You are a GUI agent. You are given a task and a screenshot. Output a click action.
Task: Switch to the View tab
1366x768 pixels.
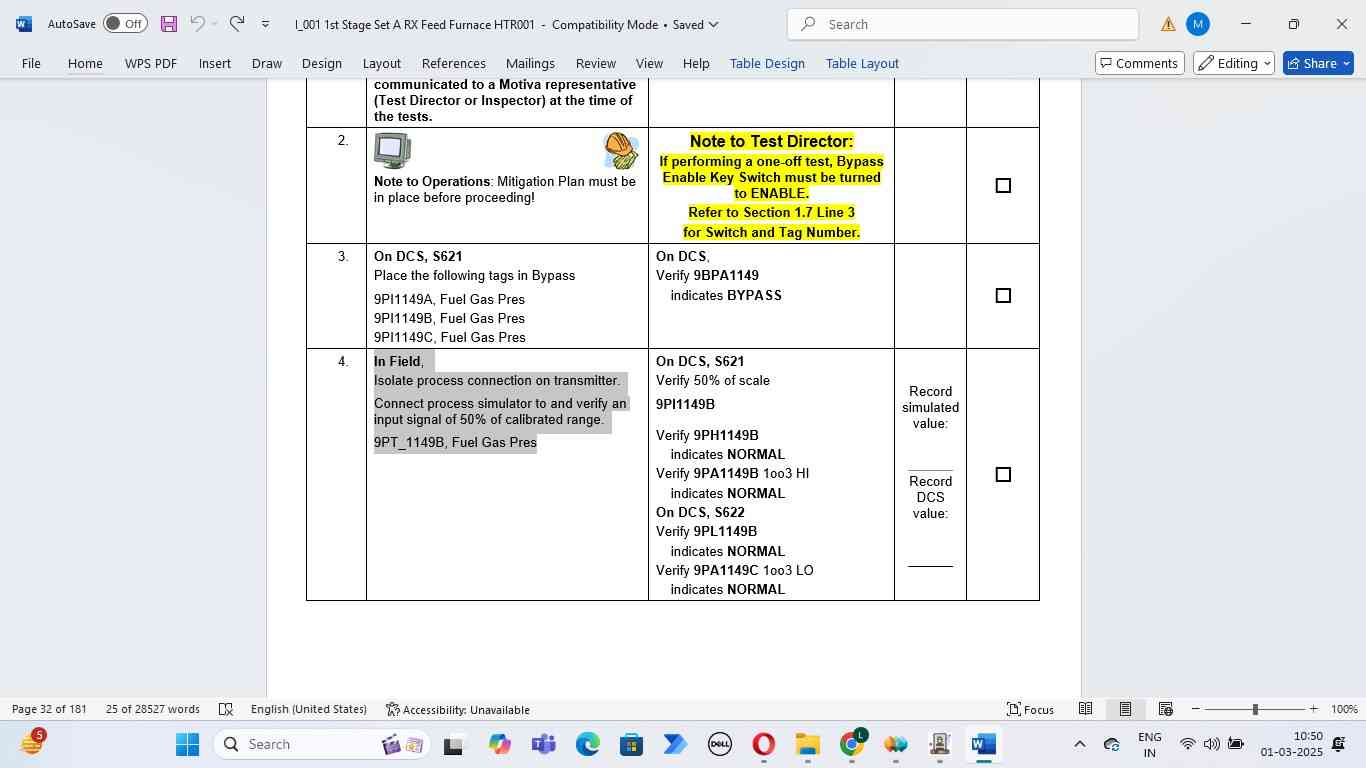649,63
